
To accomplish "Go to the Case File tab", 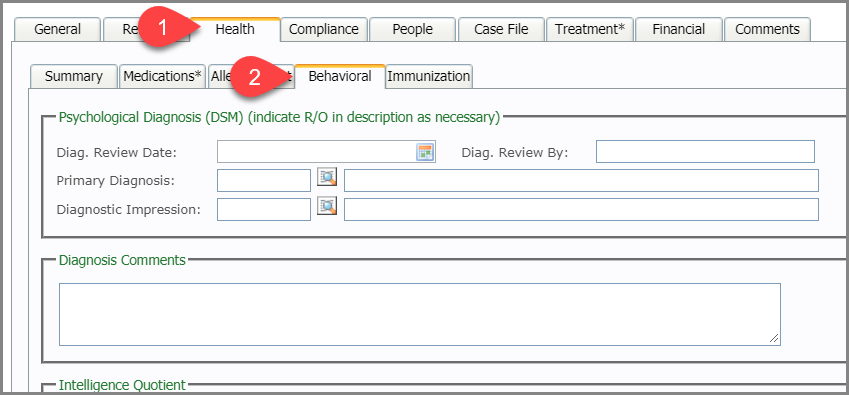I will click(x=501, y=29).
